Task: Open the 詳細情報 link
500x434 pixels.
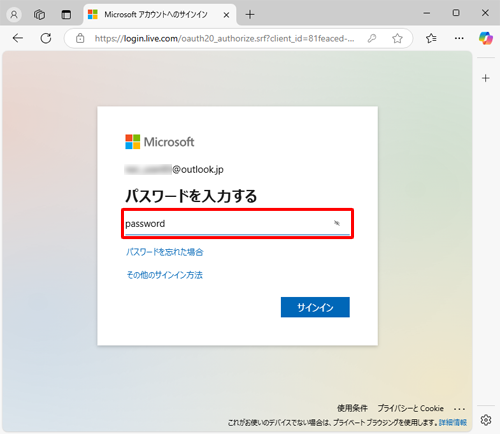Action: point(453,423)
